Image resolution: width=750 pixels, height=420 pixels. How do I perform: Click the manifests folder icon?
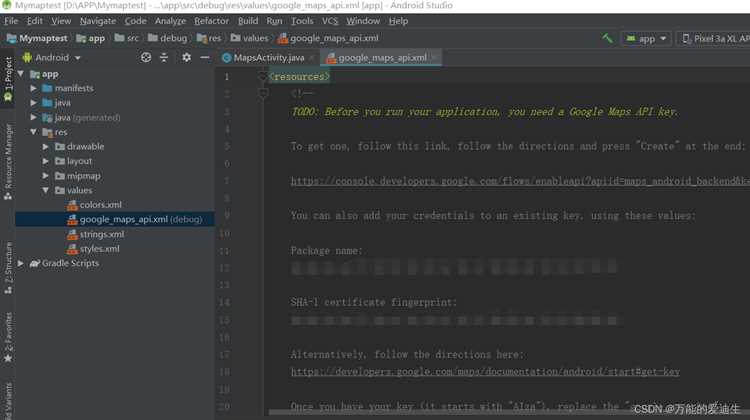coord(47,88)
